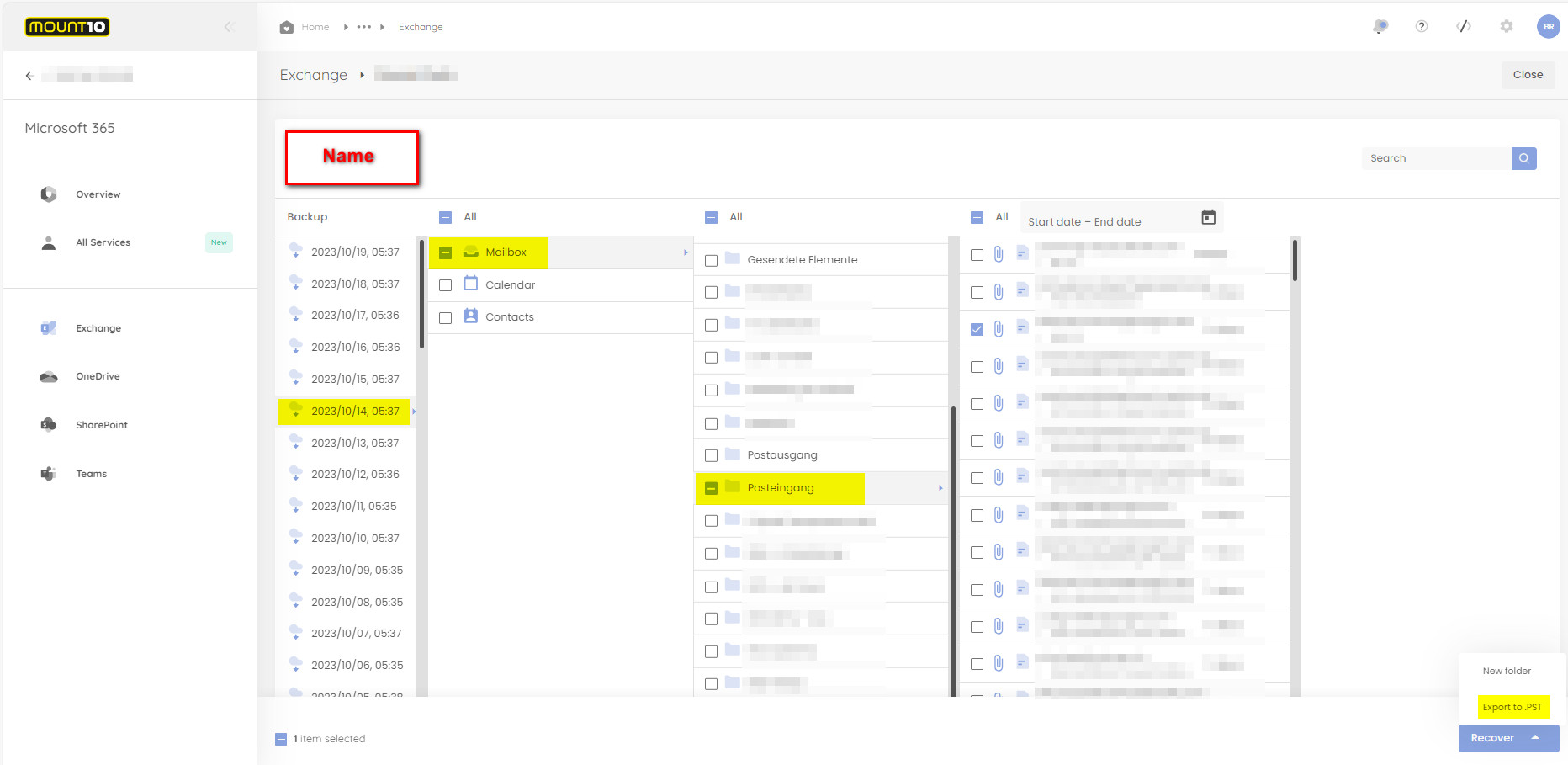Click the Home icon in breadcrumb
The image size is (1568, 765).
(287, 27)
